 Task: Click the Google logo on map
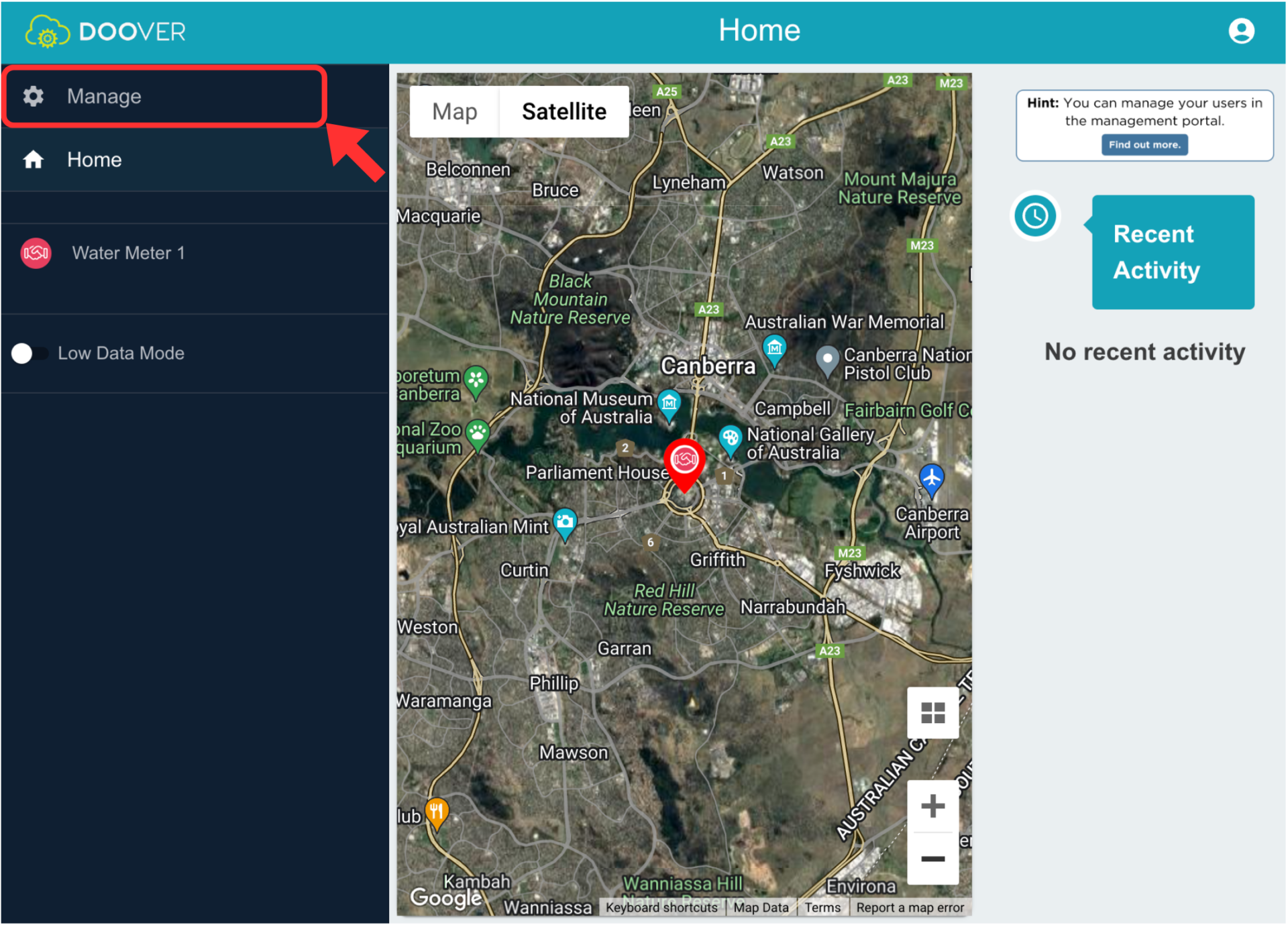(x=446, y=897)
